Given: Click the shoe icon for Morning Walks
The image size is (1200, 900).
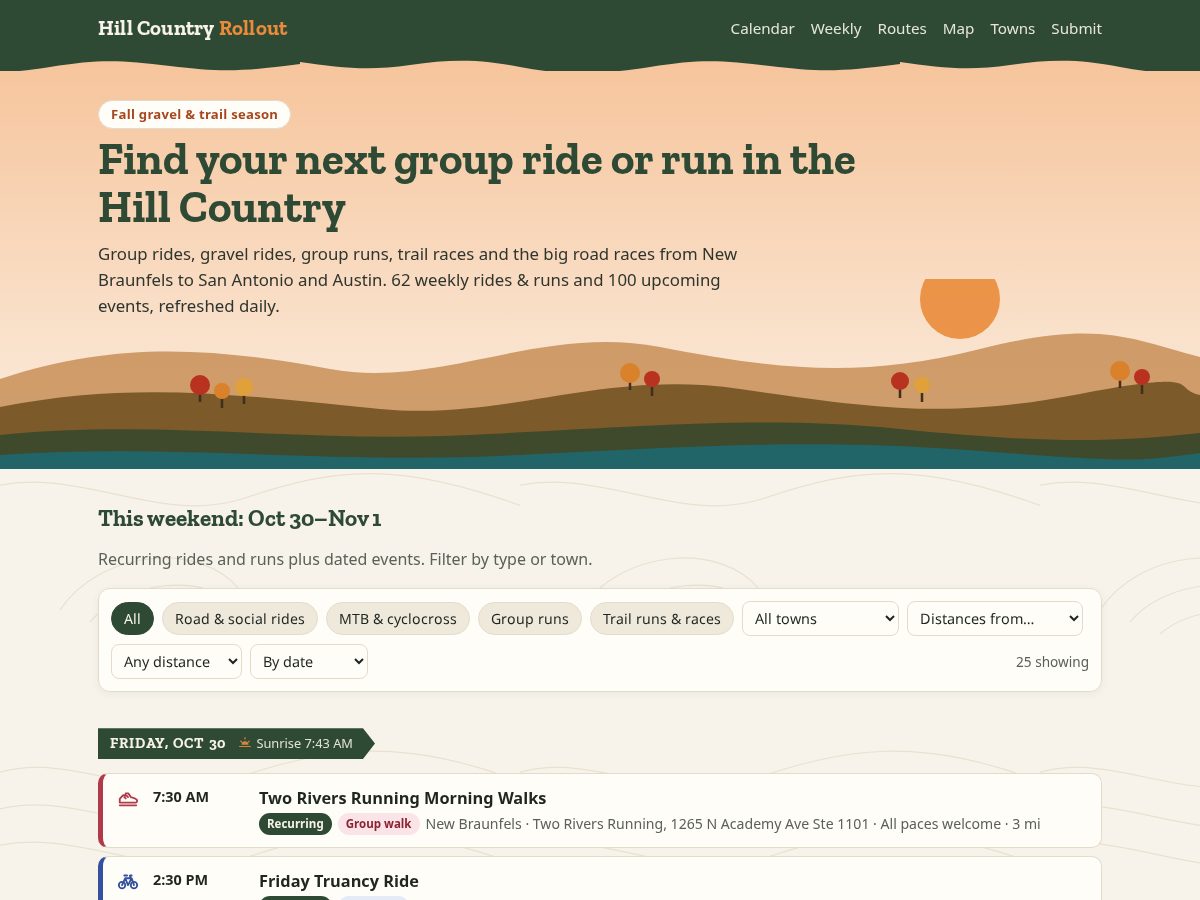Looking at the screenshot, I should pos(128,799).
